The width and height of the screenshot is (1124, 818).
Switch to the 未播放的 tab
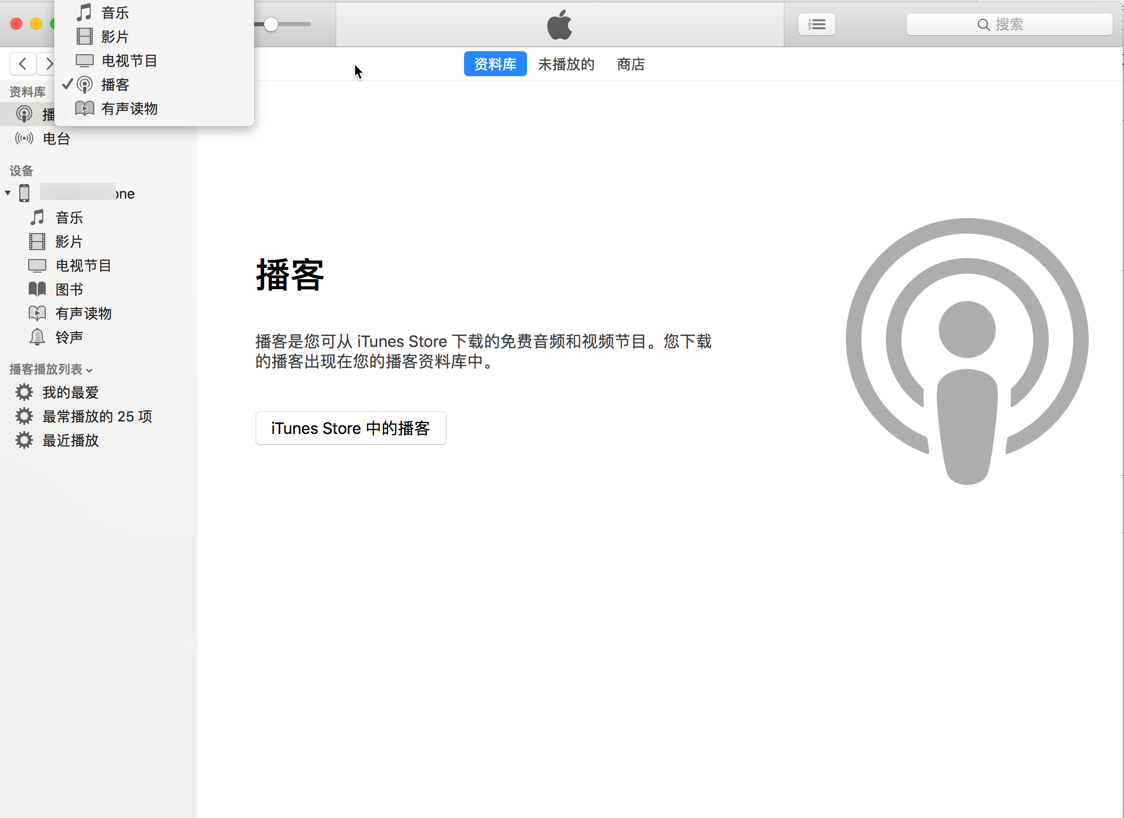coord(566,64)
